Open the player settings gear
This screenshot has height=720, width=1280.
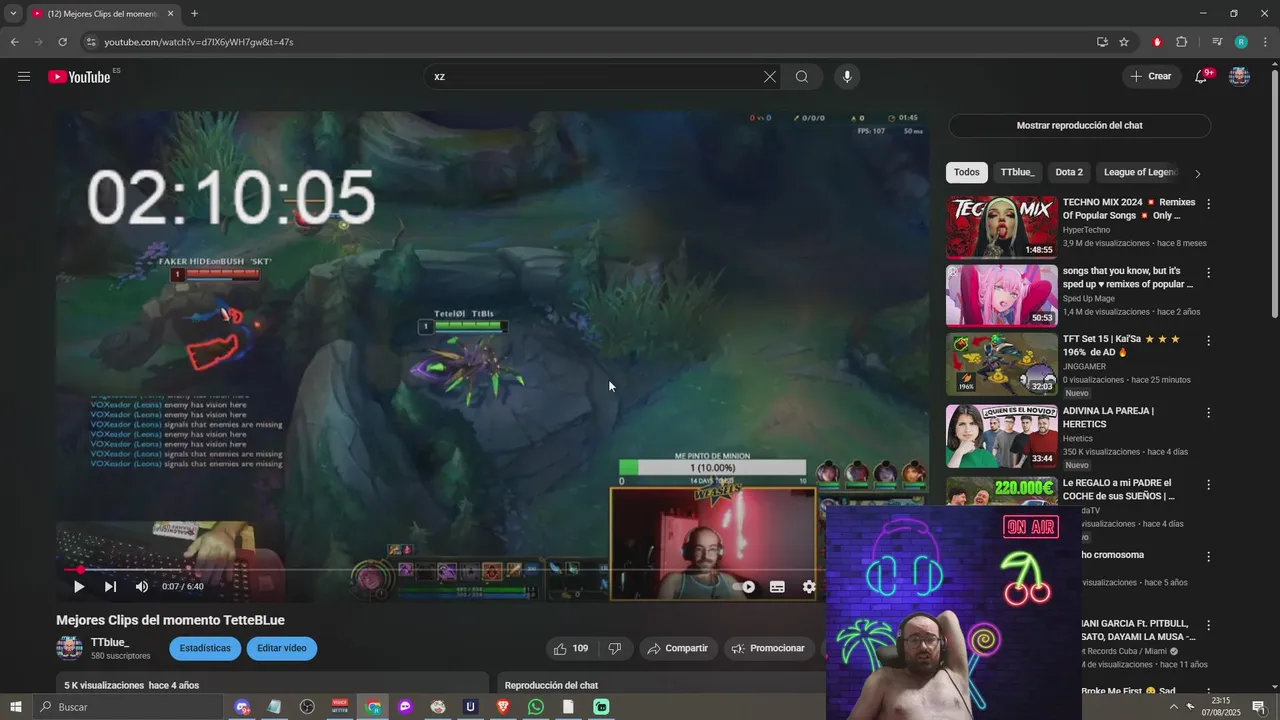click(809, 587)
